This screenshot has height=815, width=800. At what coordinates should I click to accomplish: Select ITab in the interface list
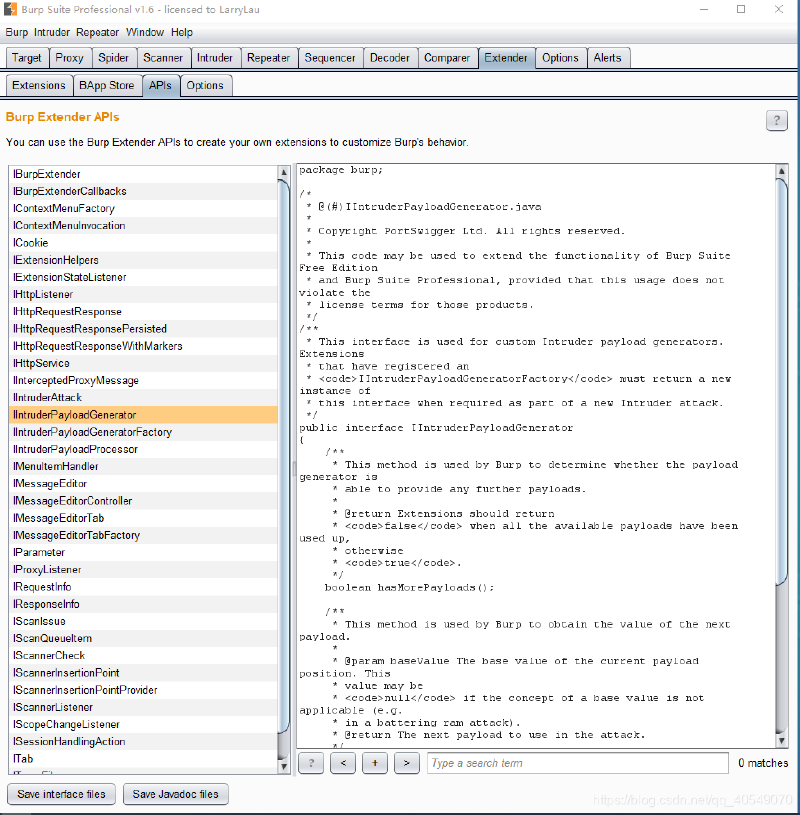pyautogui.click(x=143, y=758)
